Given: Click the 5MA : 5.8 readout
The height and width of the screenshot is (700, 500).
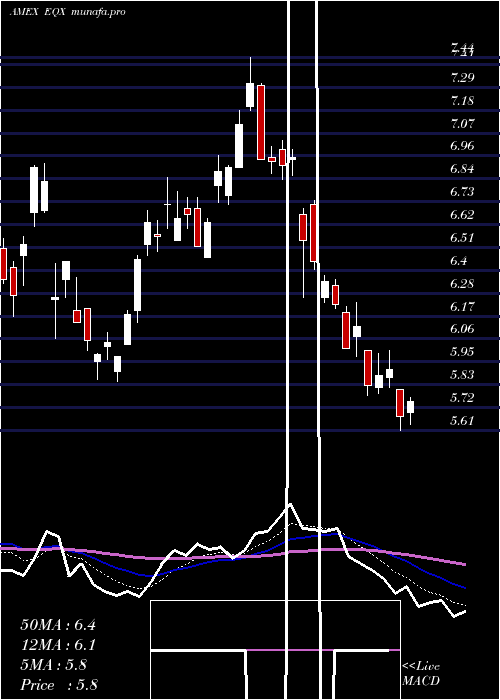Looking at the screenshot, I should (54, 665).
